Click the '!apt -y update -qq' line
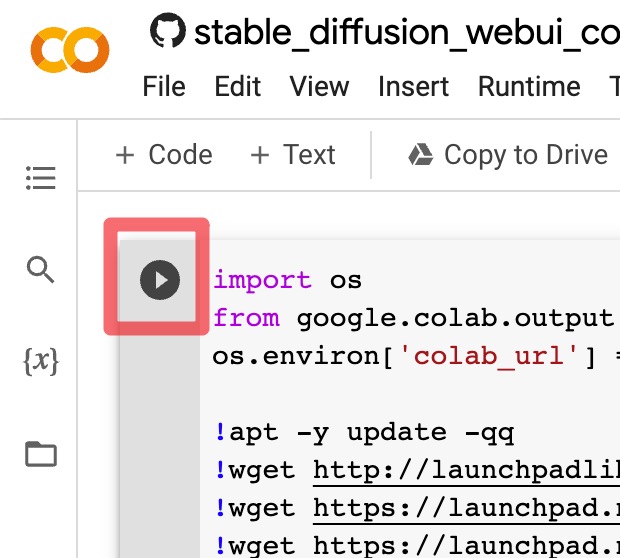Screen dimensions: 620x558 click(364, 433)
